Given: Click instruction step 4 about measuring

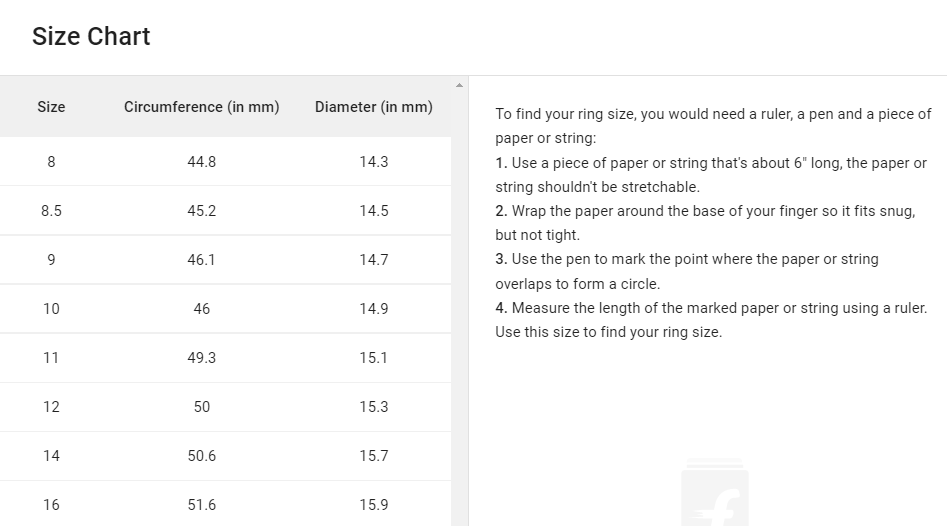Looking at the screenshot, I should point(711,320).
